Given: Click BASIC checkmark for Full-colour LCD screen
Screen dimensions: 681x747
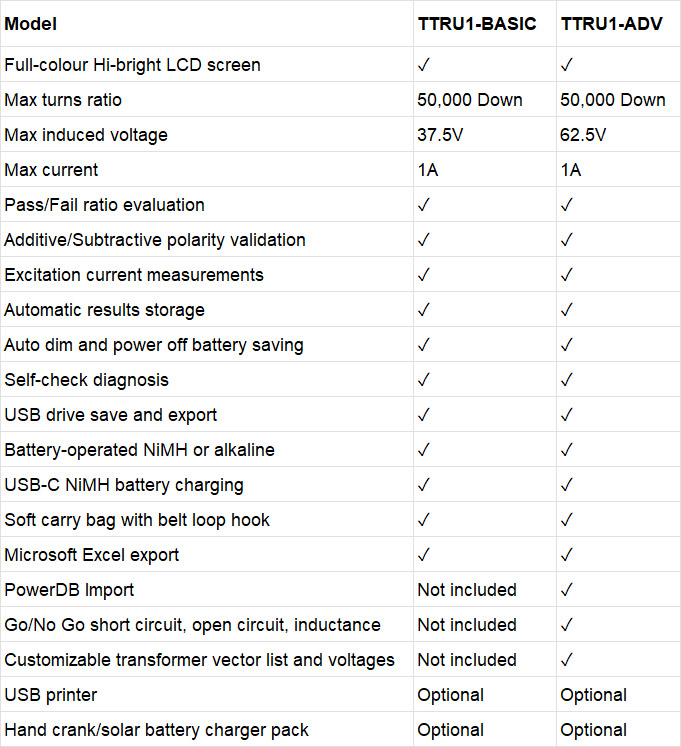Looking at the screenshot, I should coord(424,65).
